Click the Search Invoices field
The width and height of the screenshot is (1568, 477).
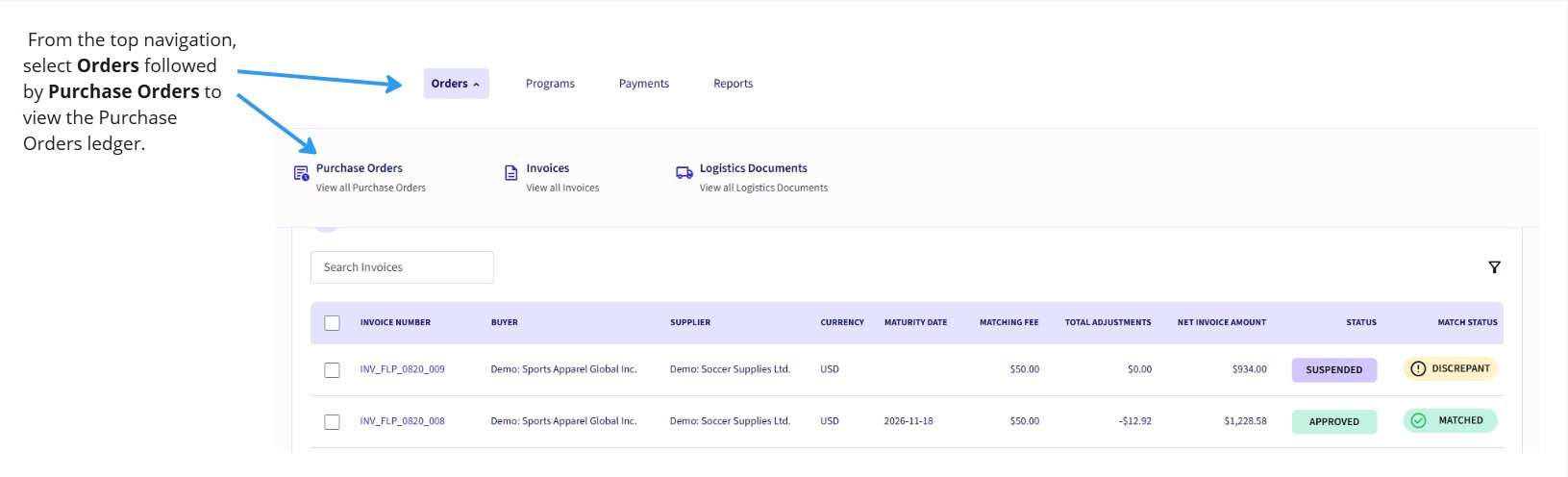coord(402,267)
